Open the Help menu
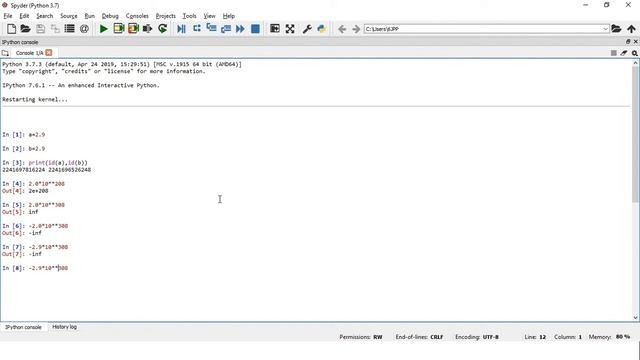 [x=229, y=16]
